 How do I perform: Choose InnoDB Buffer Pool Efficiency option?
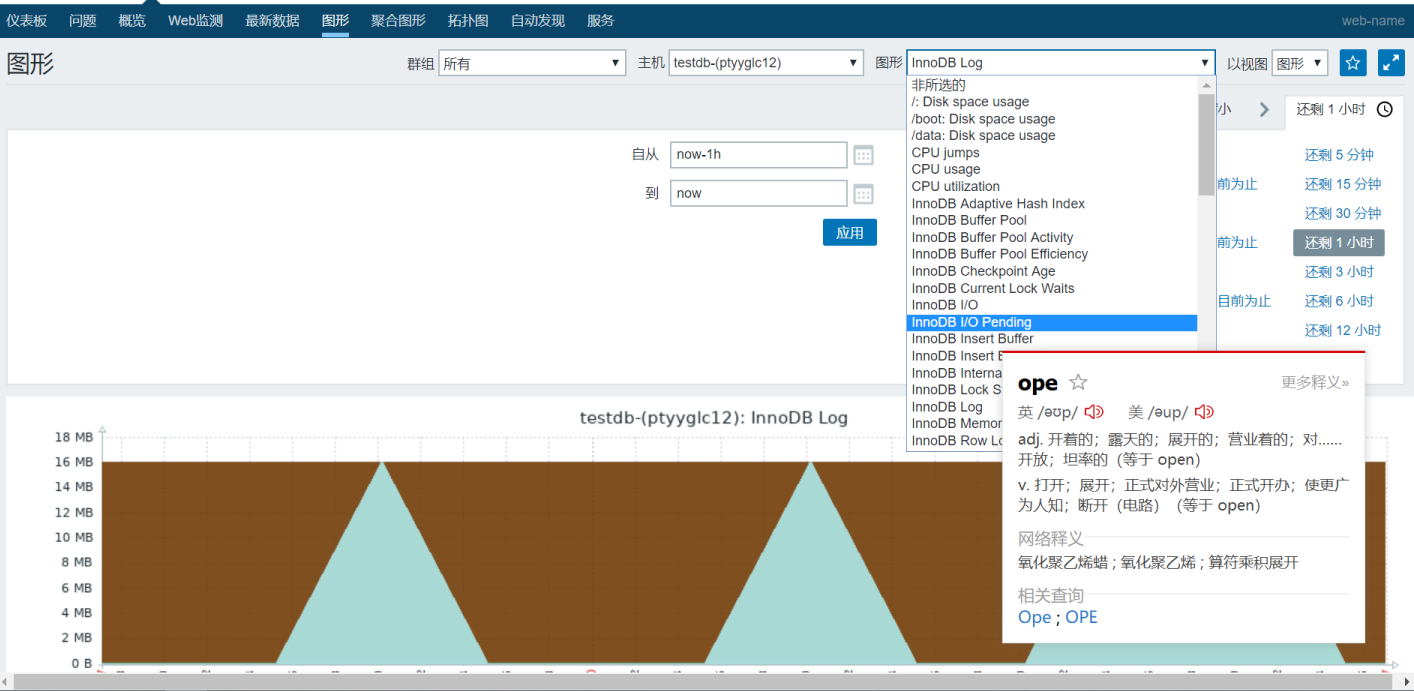point(1052,254)
